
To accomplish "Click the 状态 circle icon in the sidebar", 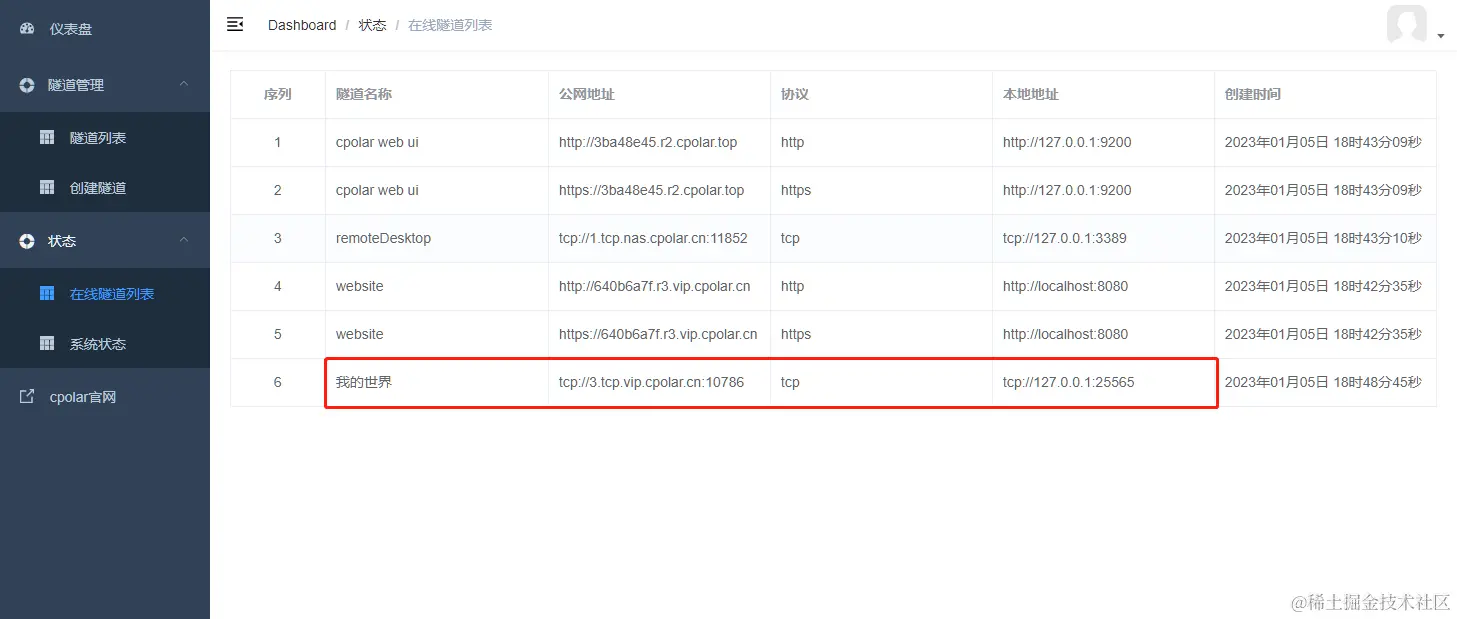I will point(27,241).
